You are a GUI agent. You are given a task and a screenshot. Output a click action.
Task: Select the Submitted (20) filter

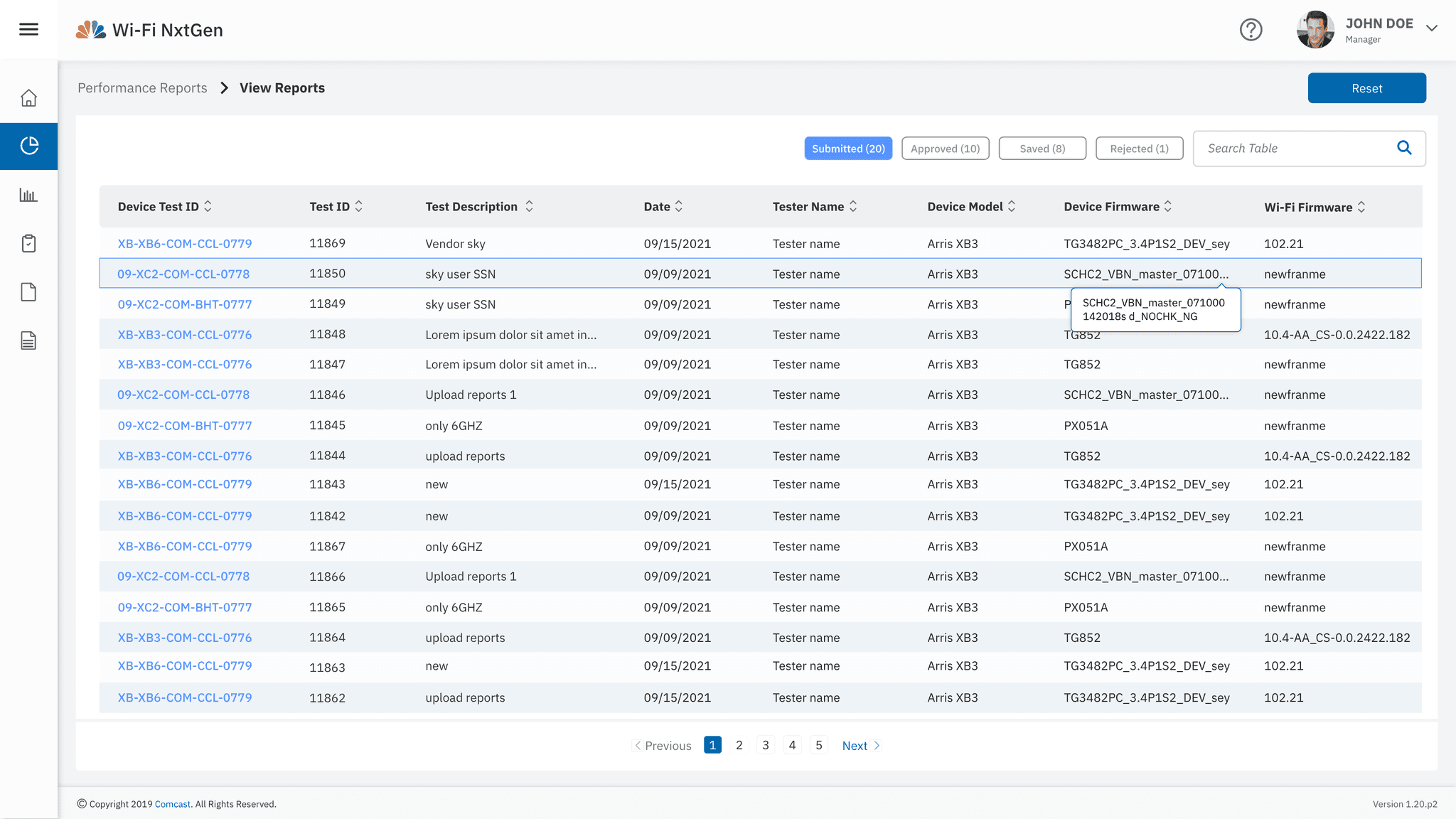(x=848, y=149)
